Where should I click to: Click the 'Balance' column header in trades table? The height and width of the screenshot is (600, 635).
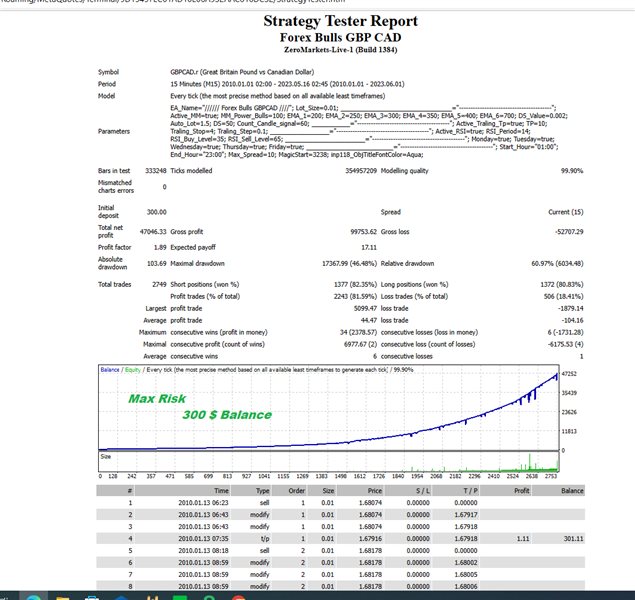point(572,491)
